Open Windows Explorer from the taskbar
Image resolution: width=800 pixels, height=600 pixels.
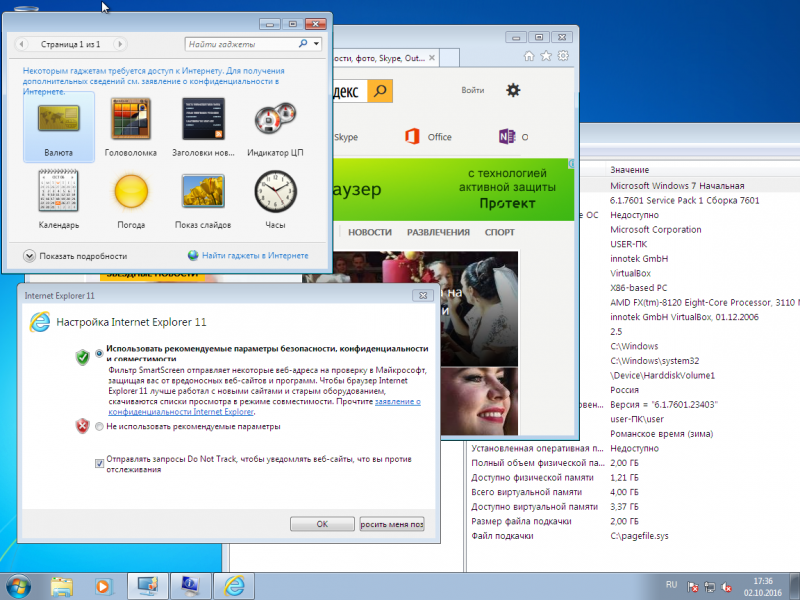point(62,587)
